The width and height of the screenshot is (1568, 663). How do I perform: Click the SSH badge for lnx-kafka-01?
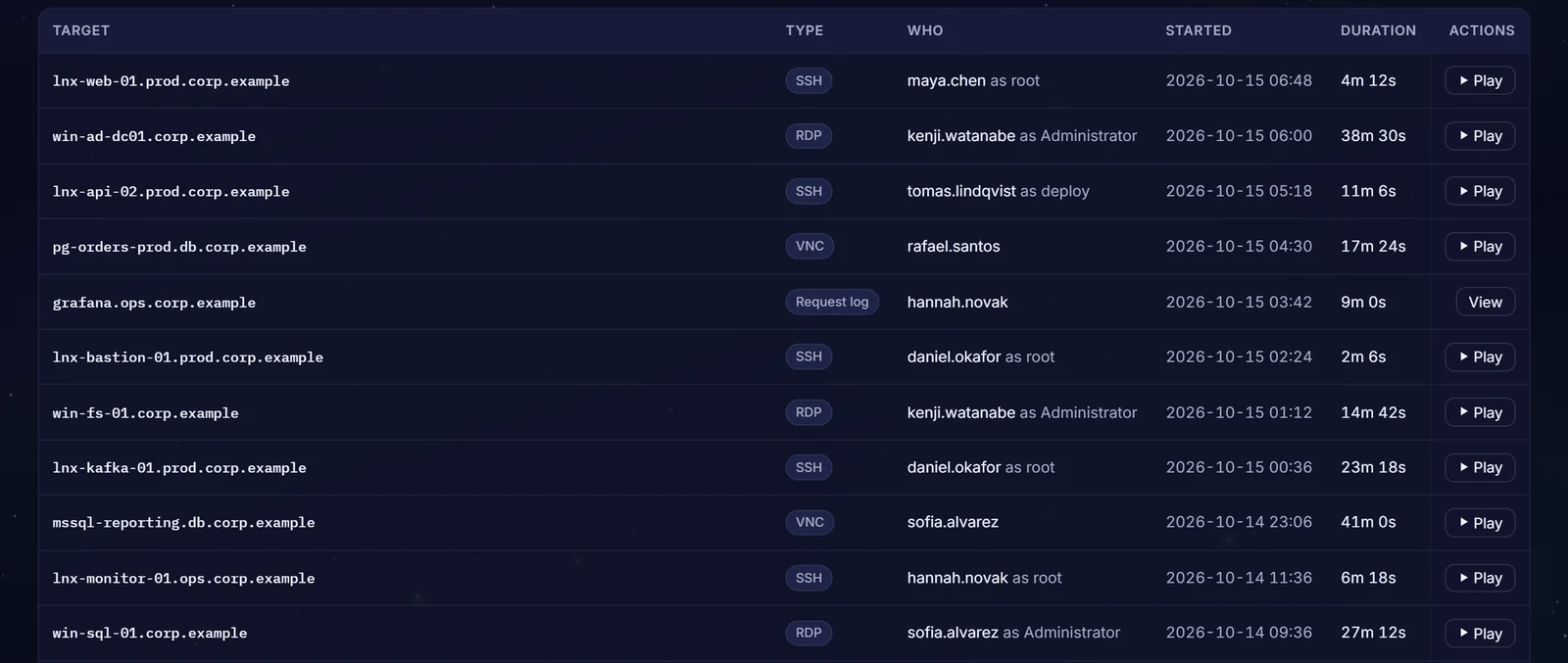point(808,467)
